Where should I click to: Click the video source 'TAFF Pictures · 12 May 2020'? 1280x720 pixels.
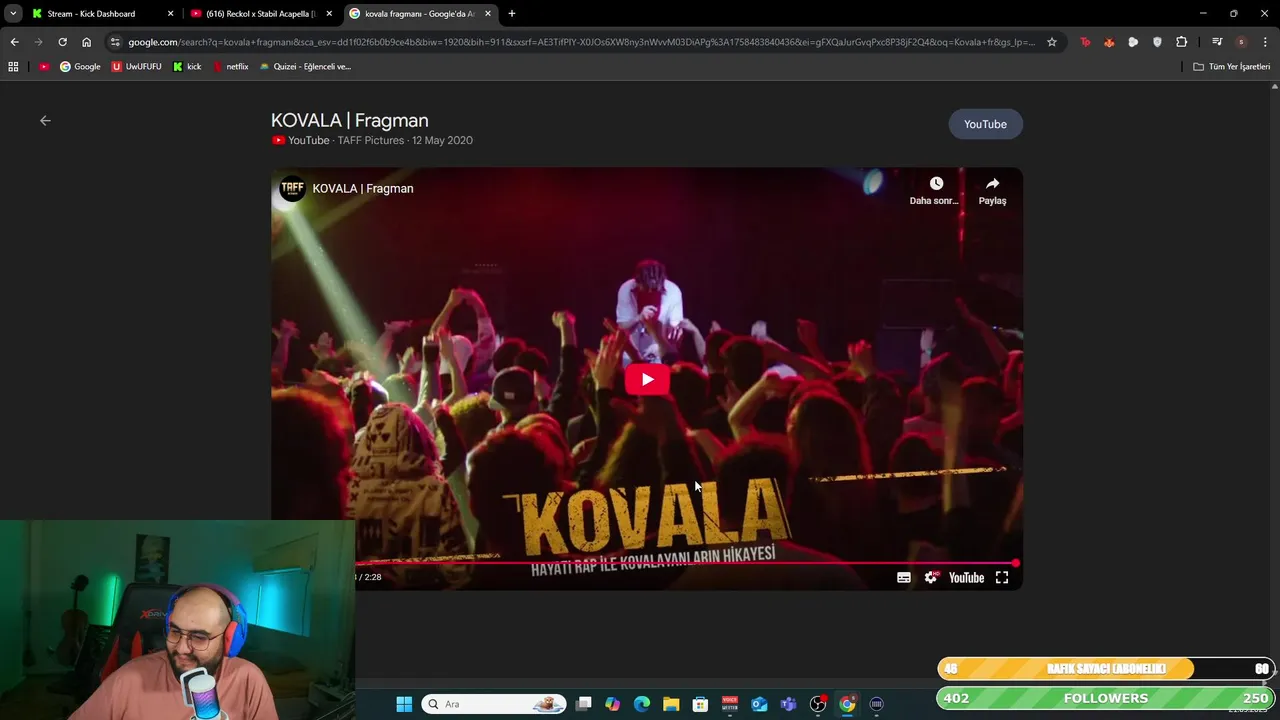(x=405, y=140)
